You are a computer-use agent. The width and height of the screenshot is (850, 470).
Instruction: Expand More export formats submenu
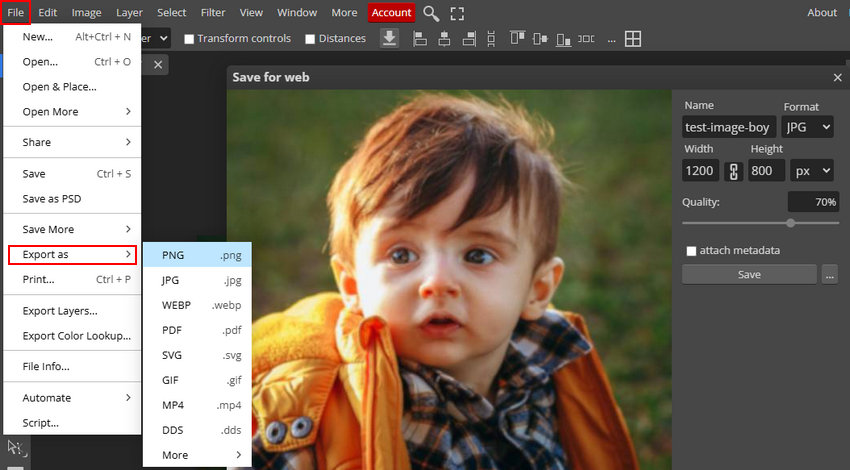(197, 455)
